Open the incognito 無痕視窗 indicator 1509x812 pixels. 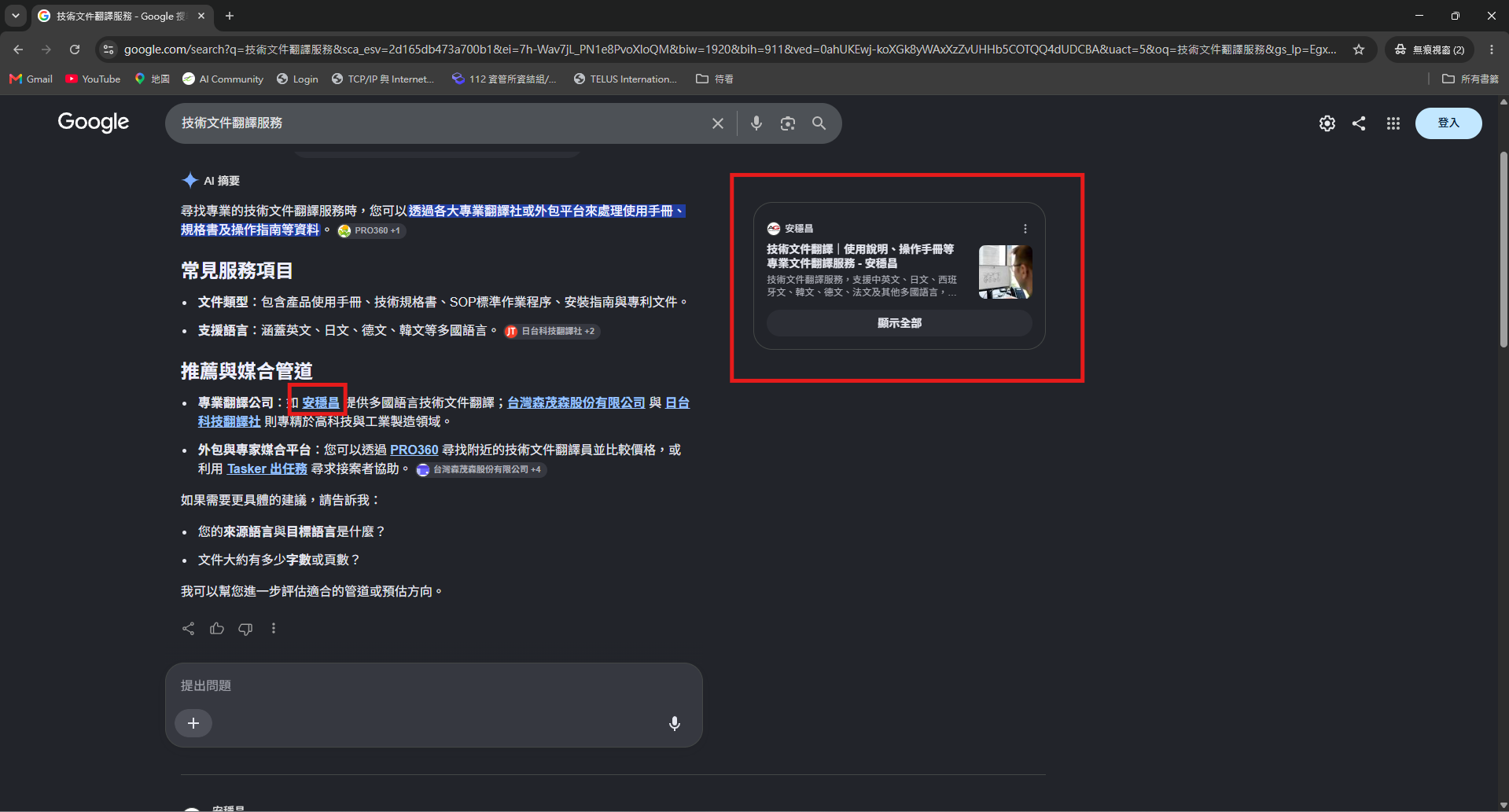1429,50
